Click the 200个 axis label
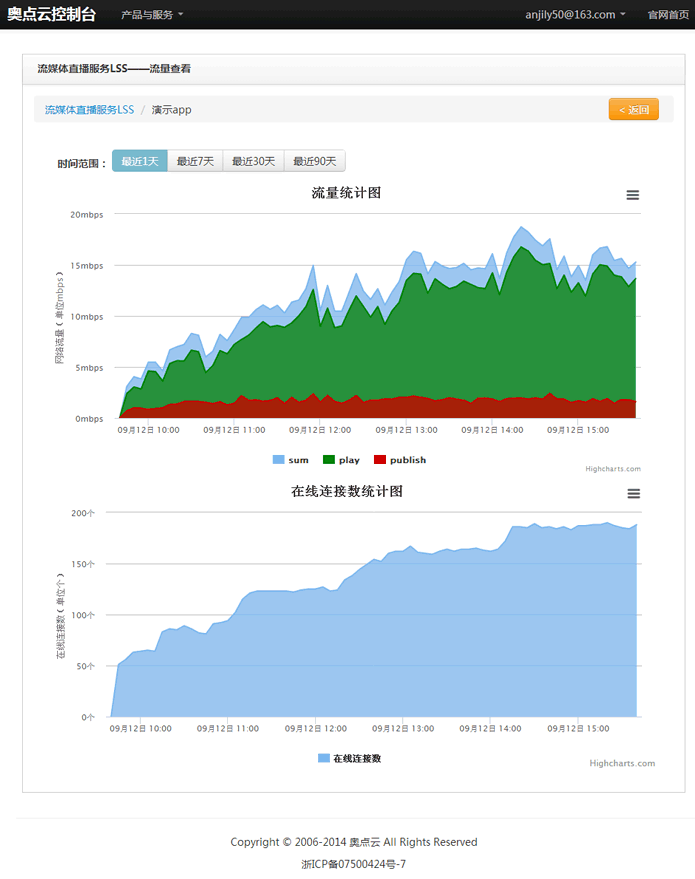This screenshot has width=695, height=879. [x=83, y=513]
